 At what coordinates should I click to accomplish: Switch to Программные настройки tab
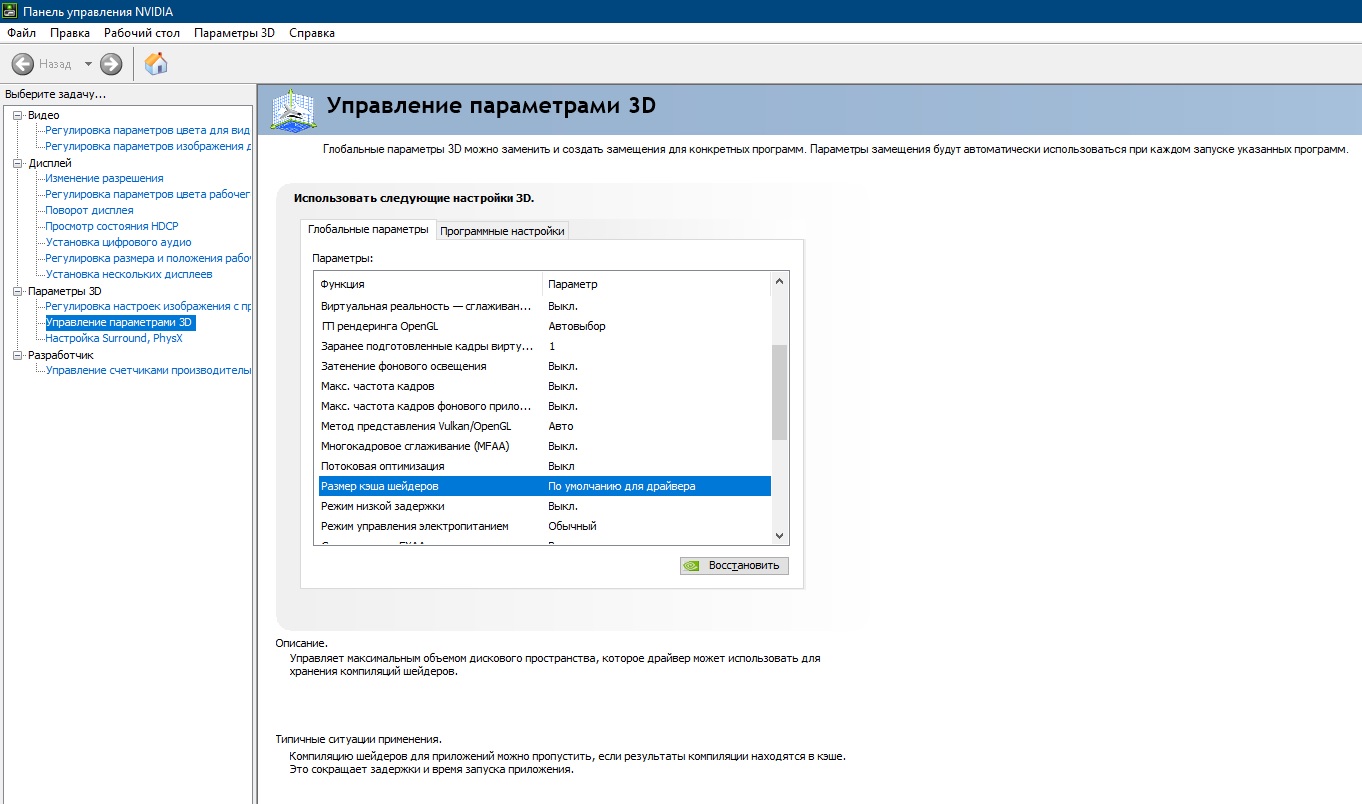click(502, 231)
